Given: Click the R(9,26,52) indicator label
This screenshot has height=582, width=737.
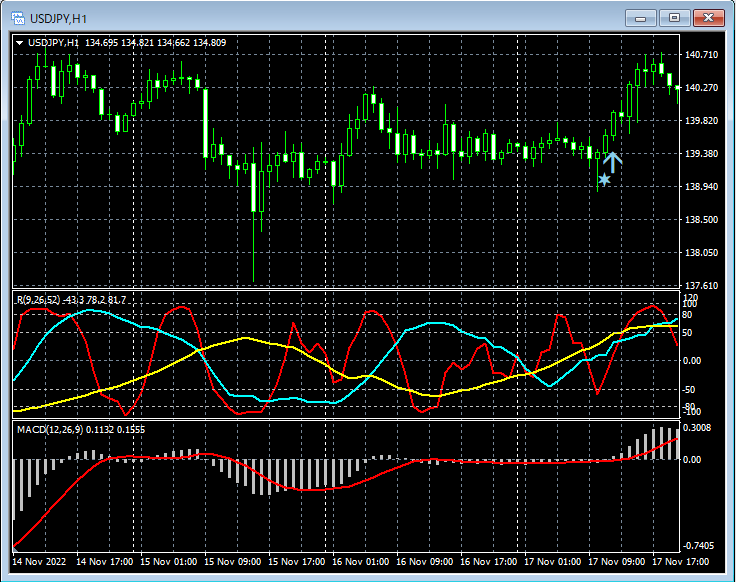Looking at the screenshot, I should pyautogui.click(x=36, y=300).
